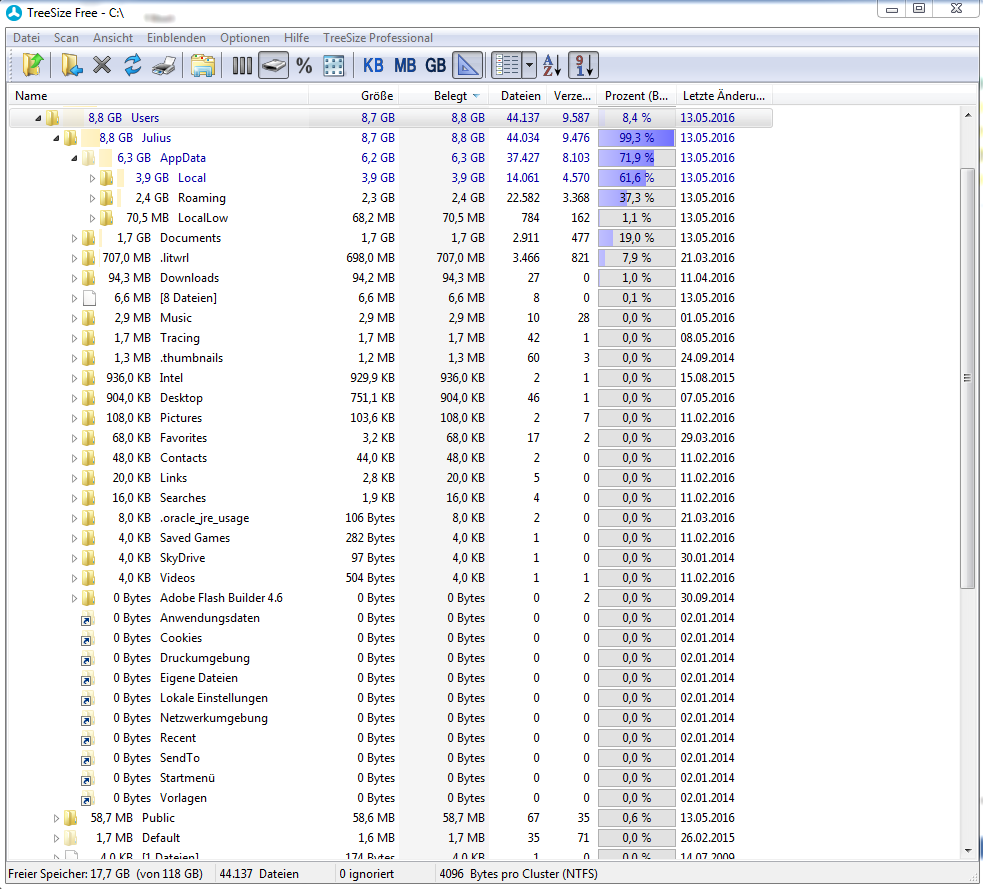
Task: Click the Desktop folder icon
Action: 88,398
